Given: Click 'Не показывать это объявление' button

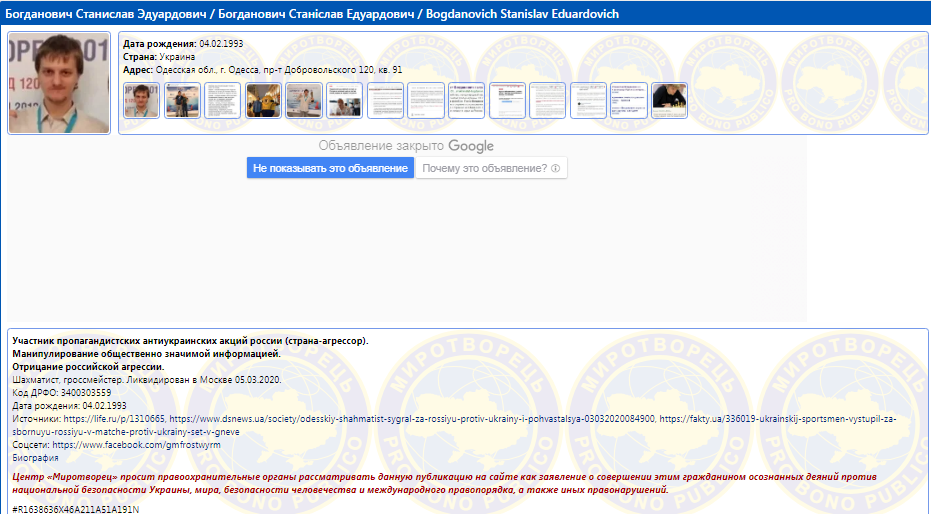Looking at the screenshot, I should [330, 168].
